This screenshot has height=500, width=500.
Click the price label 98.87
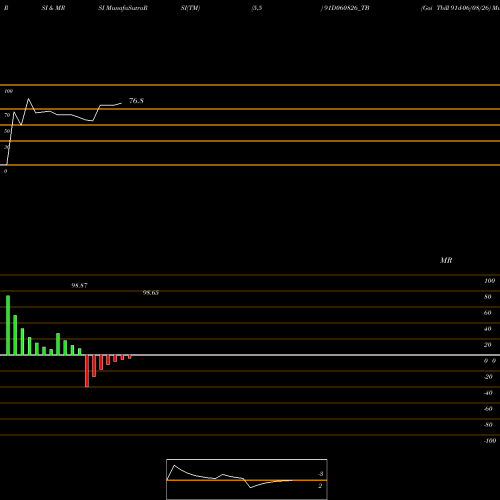click(x=79, y=286)
